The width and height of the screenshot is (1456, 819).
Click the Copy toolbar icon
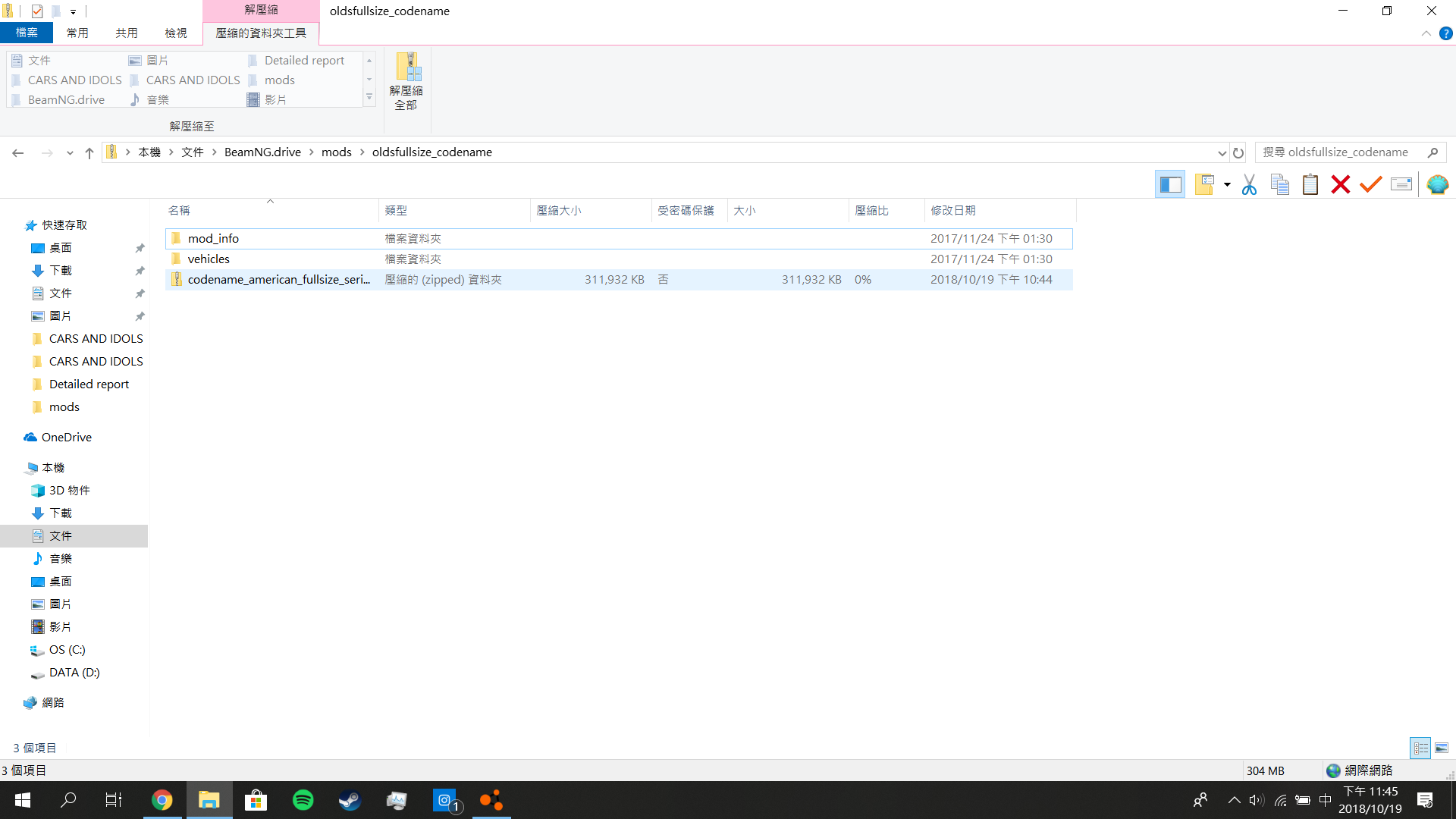(1280, 184)
